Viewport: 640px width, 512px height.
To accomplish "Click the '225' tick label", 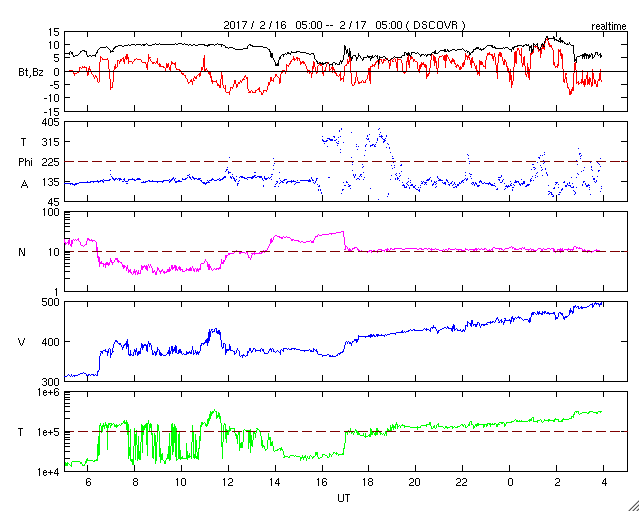I will (x=51, y=162).
